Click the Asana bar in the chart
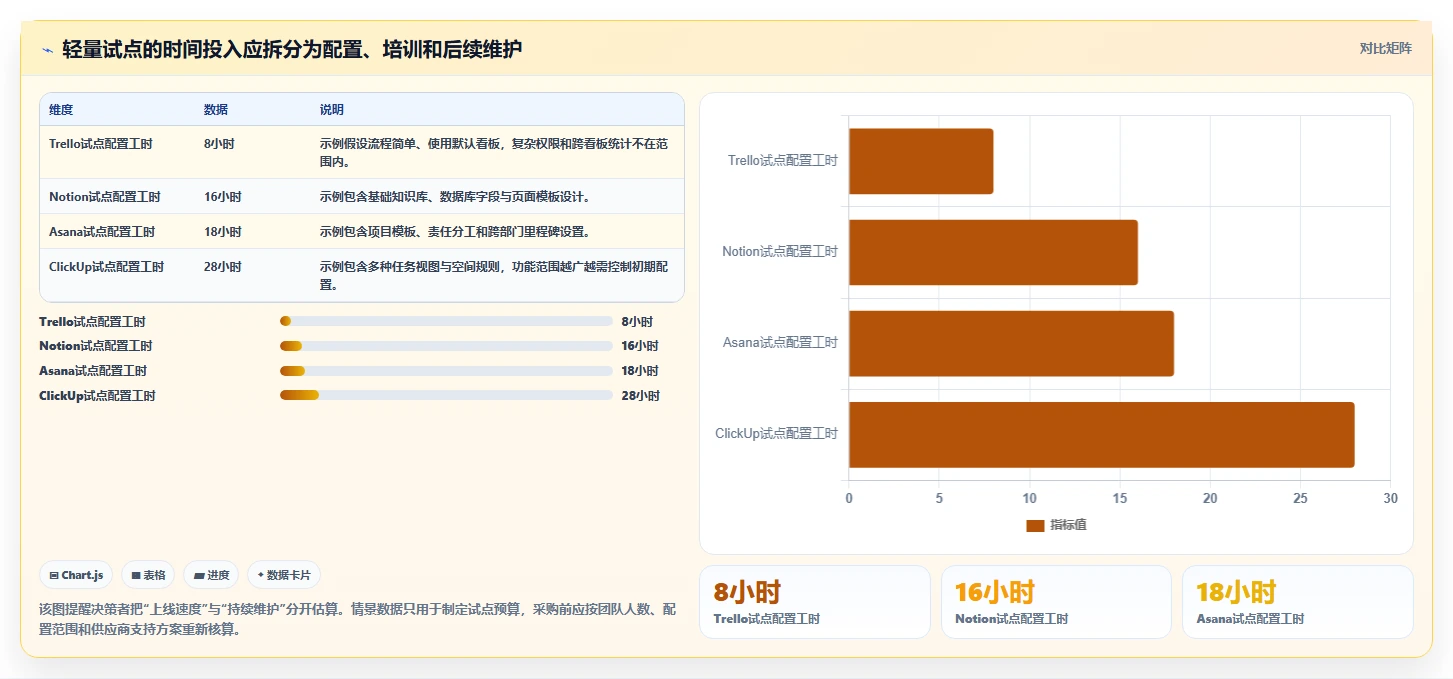1453x679 pixels. tap(1011, 343)
